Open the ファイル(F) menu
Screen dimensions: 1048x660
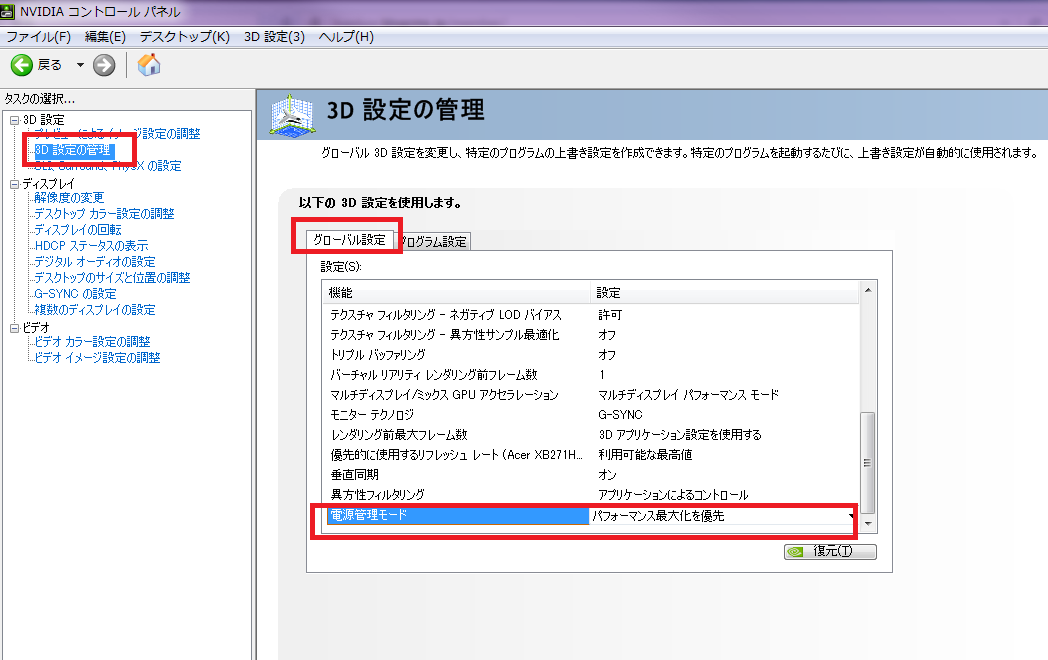pos(38,37)
